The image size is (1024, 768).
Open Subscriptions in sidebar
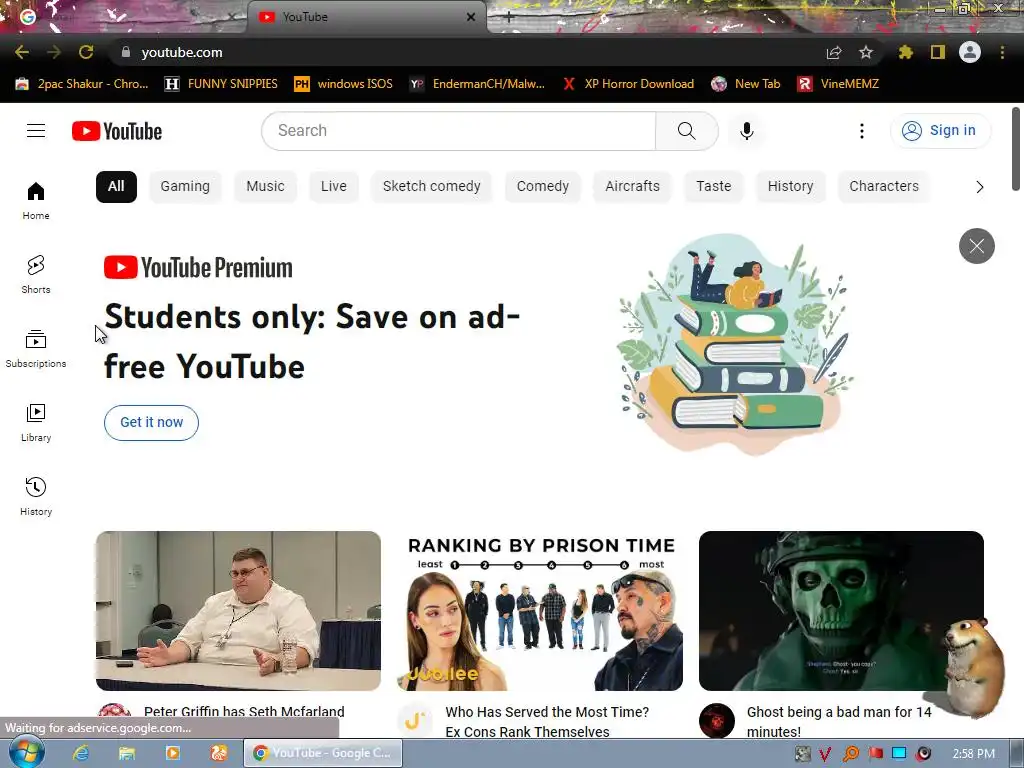click(x=36, y=348)
